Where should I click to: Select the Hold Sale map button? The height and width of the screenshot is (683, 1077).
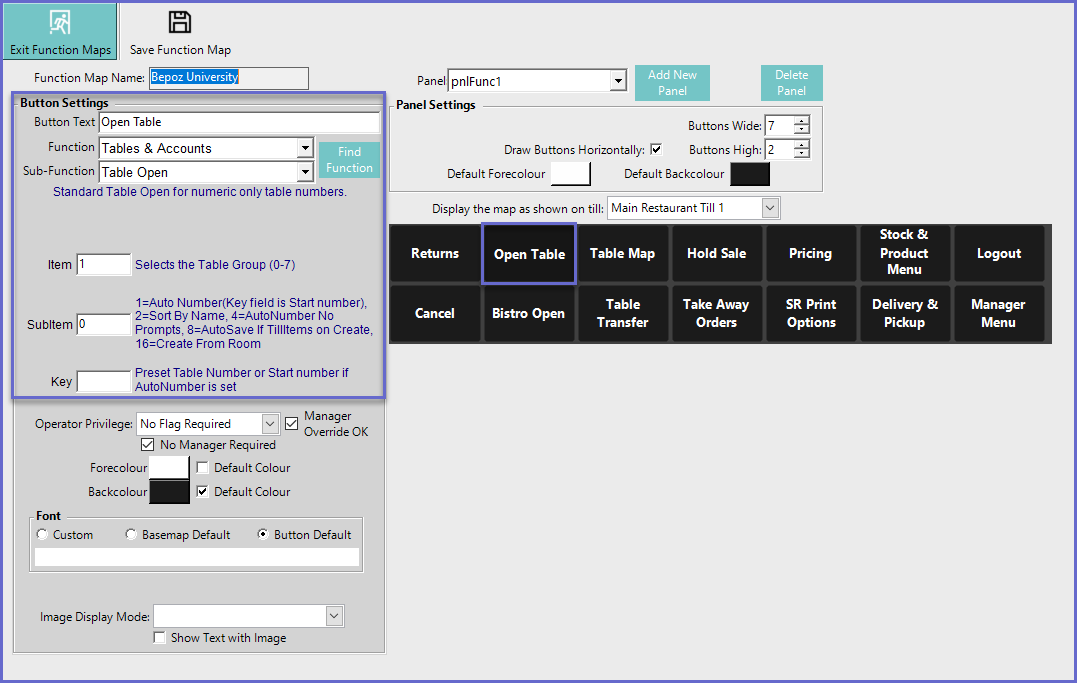[x=716, y=254]
